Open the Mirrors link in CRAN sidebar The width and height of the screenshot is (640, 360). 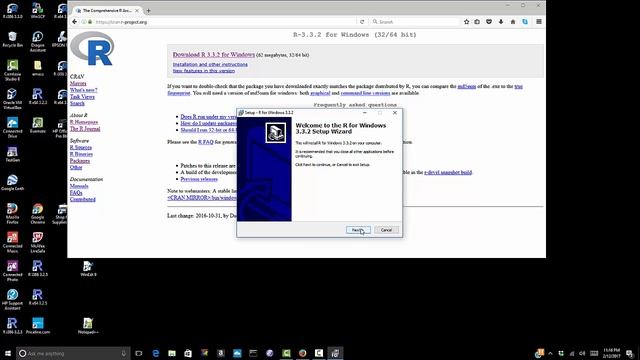coord(78,83)
